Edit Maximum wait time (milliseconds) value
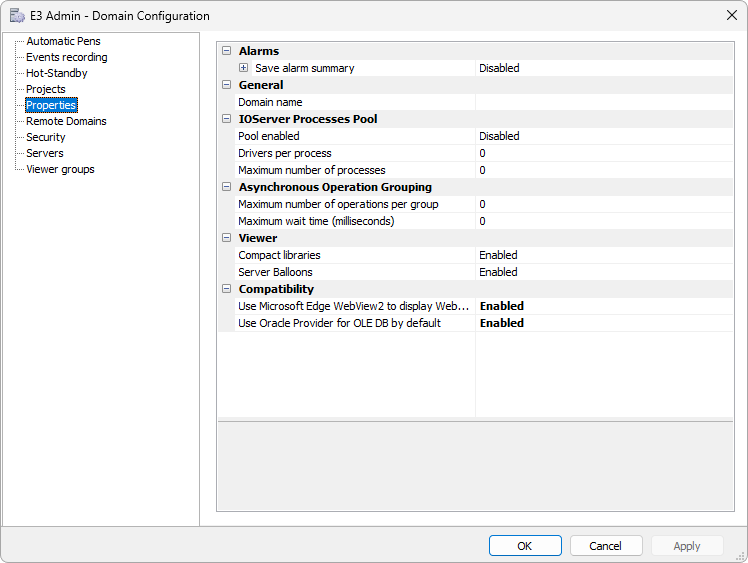Viewport: 748px width, 563px height. point(604,221)
